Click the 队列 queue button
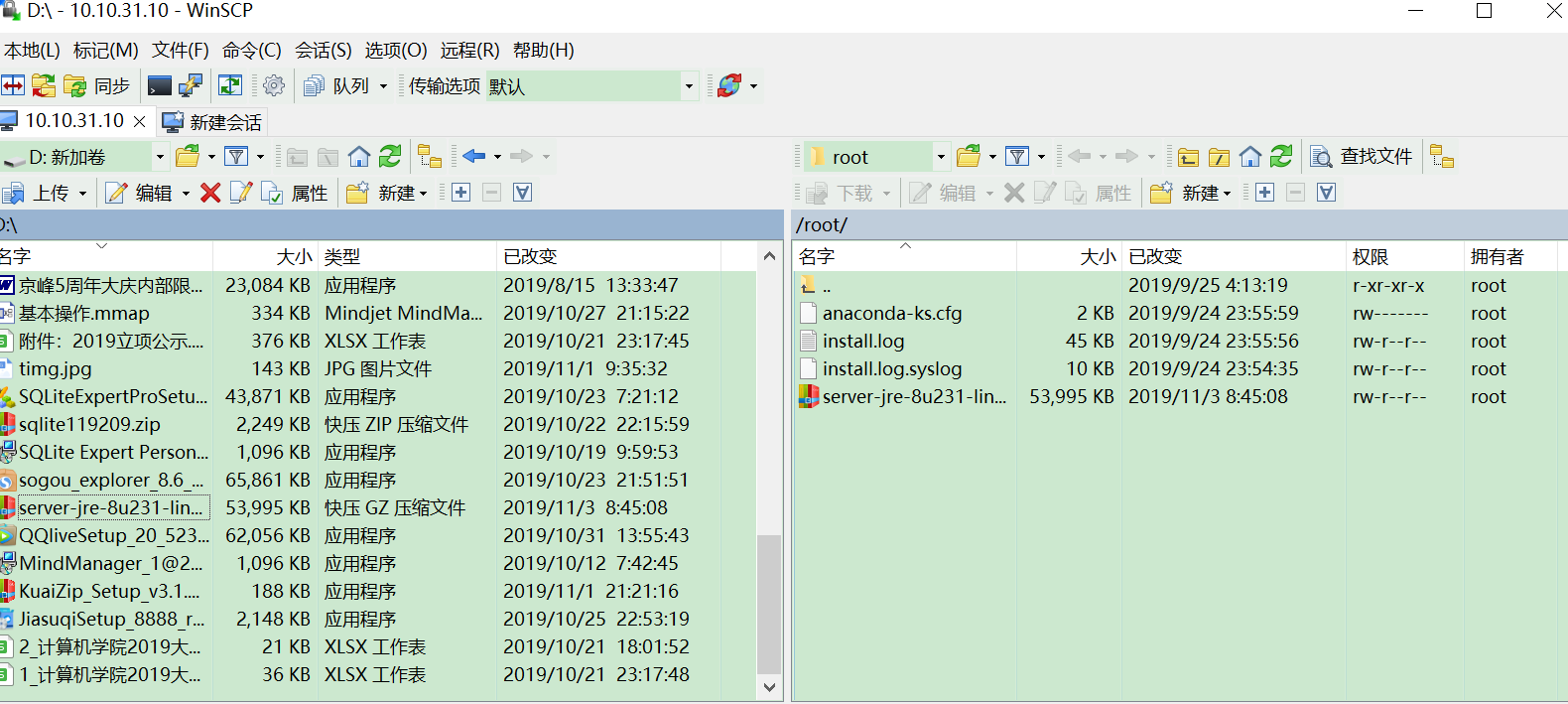The height and width of the screenshot is (704, 1568). point(337,86)
